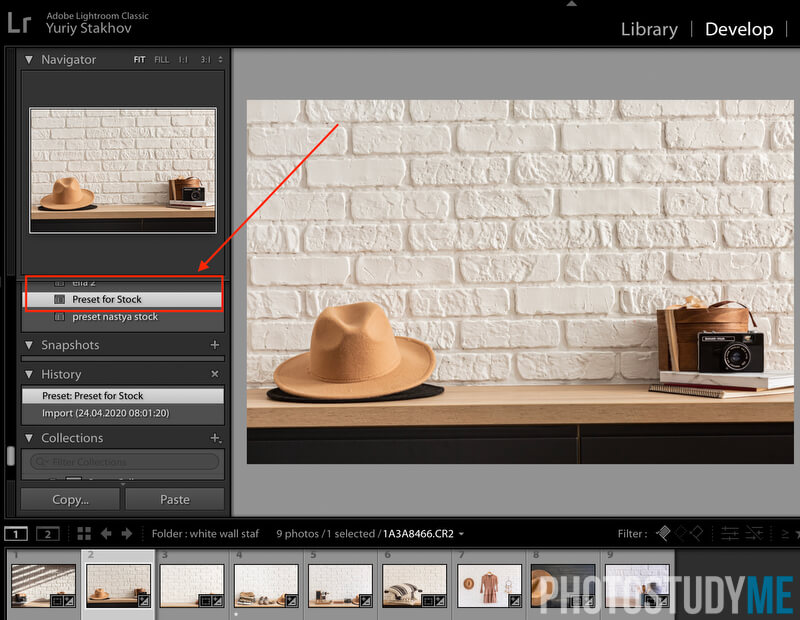
Task: Click the Yuriy Stakhov identity plate
Action: click(x=89, y=28)
